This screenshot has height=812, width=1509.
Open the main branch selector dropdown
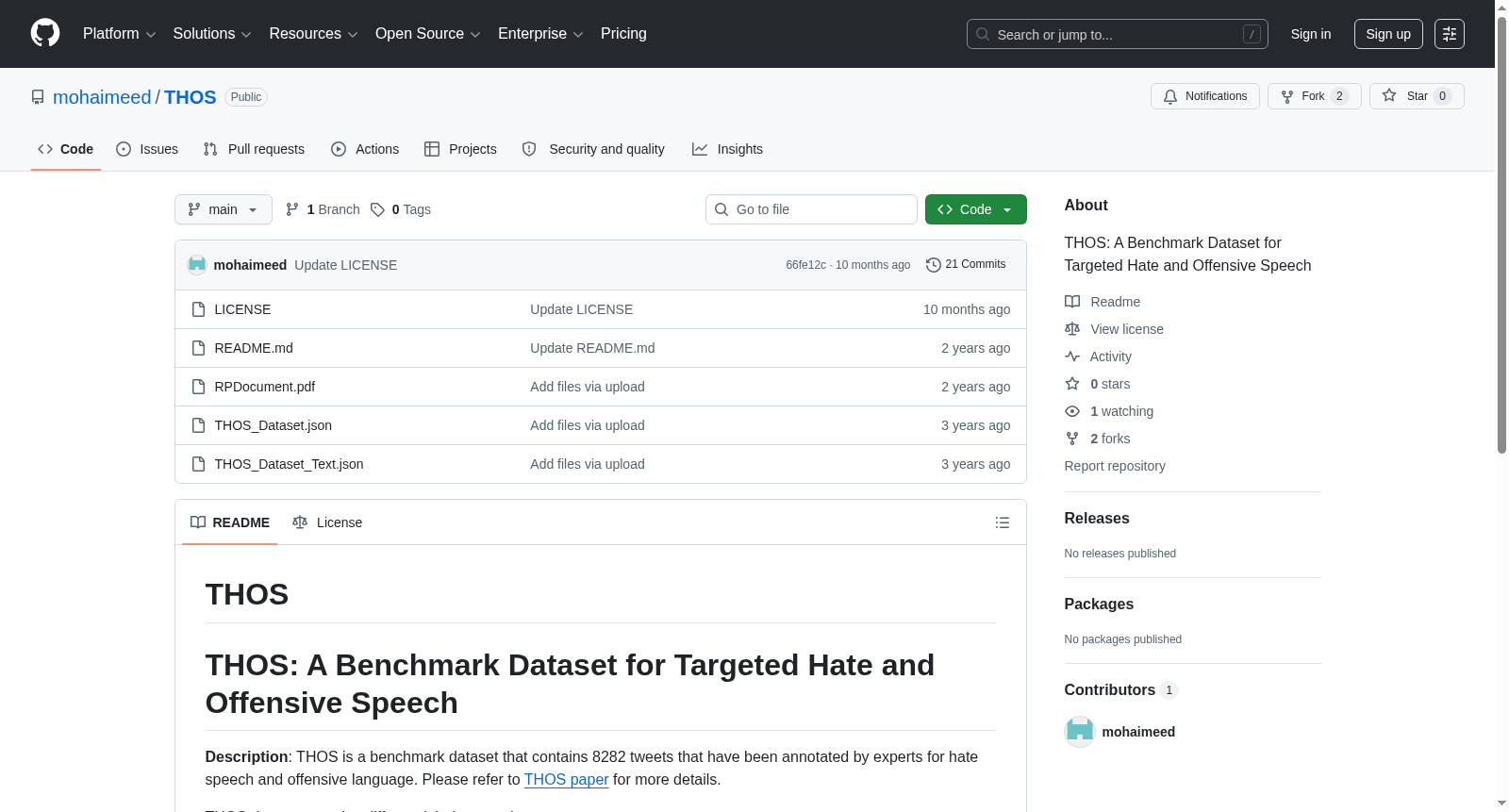coord(224,209)
